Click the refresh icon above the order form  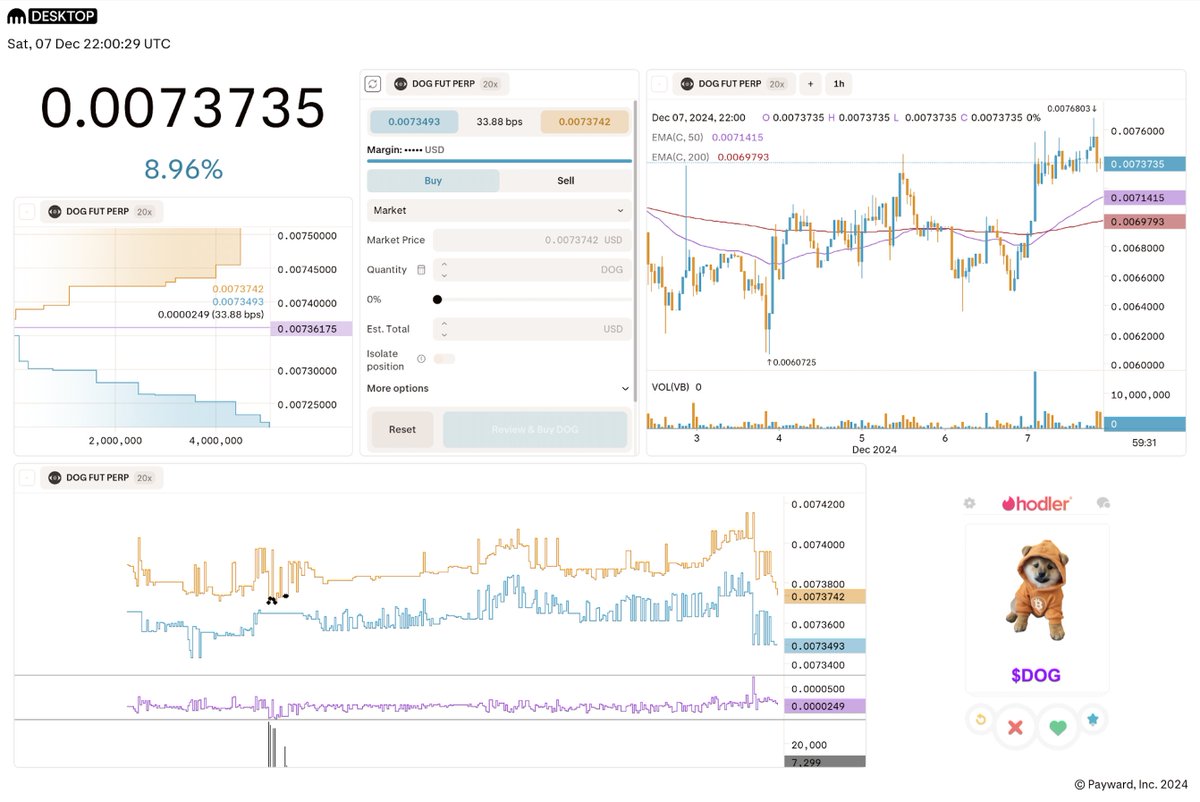(x=373, y=84)
